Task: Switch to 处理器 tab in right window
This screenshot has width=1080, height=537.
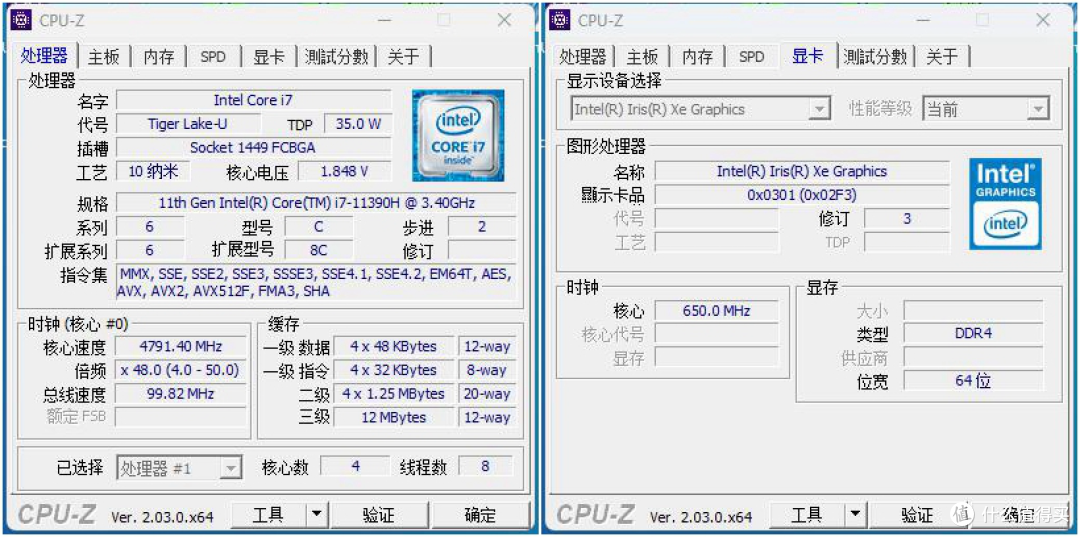Action: (583, 56)
